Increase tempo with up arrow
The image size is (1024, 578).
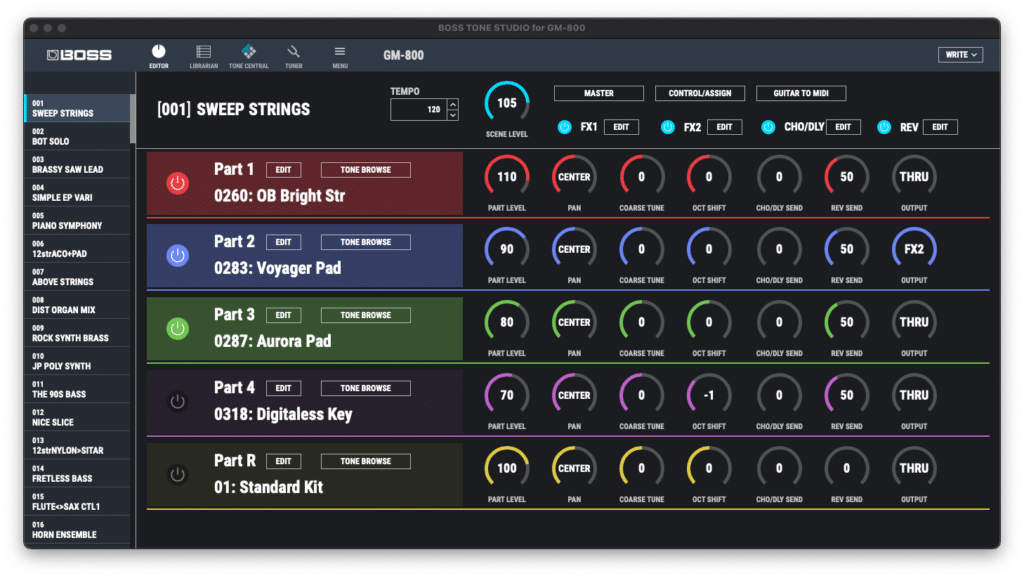coord(453,104)
